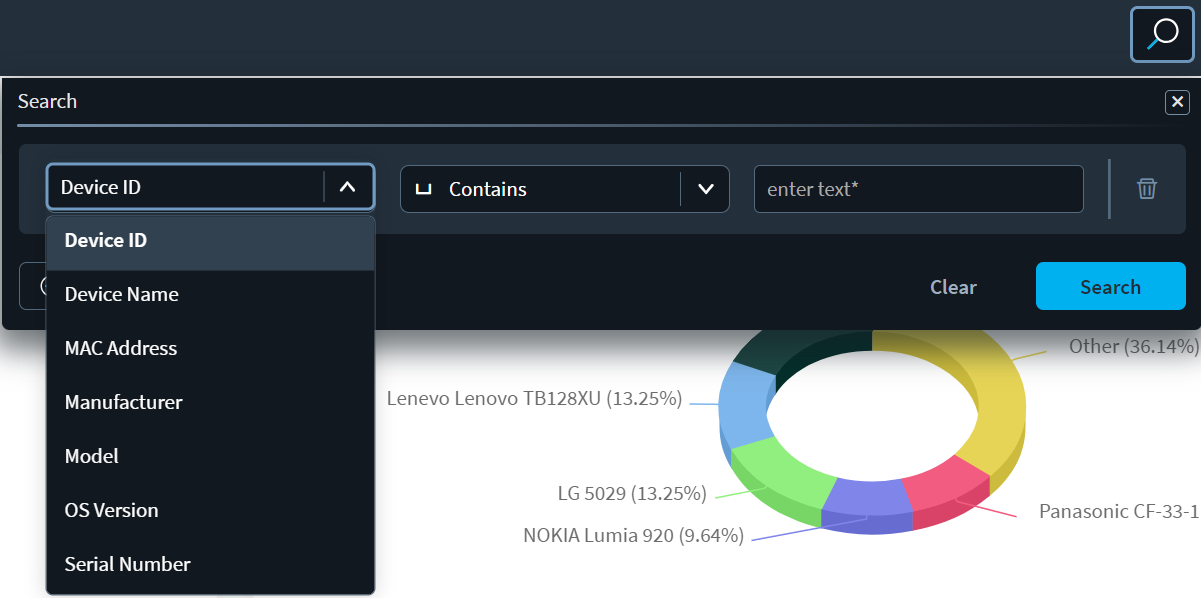Select Device Name from the dropdown list
1201x598 pixels.
click(x=121, y=294)
